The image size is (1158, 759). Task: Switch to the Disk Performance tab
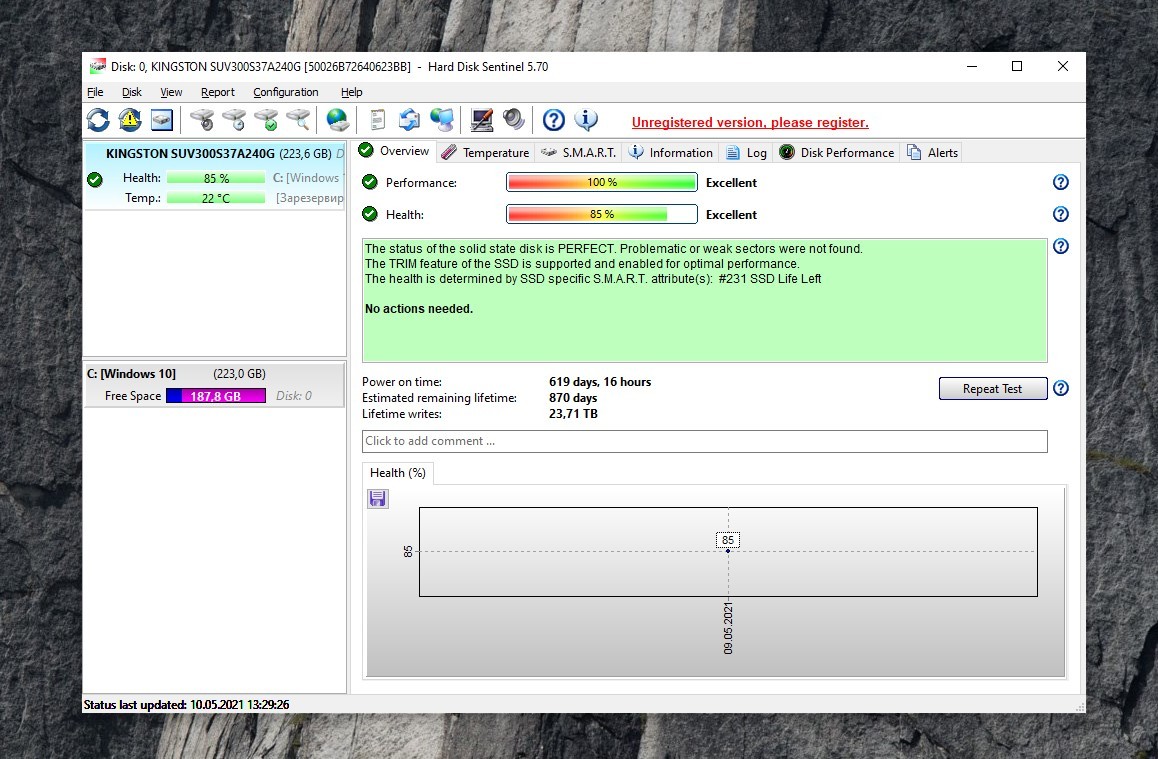[x=837, y=153]
